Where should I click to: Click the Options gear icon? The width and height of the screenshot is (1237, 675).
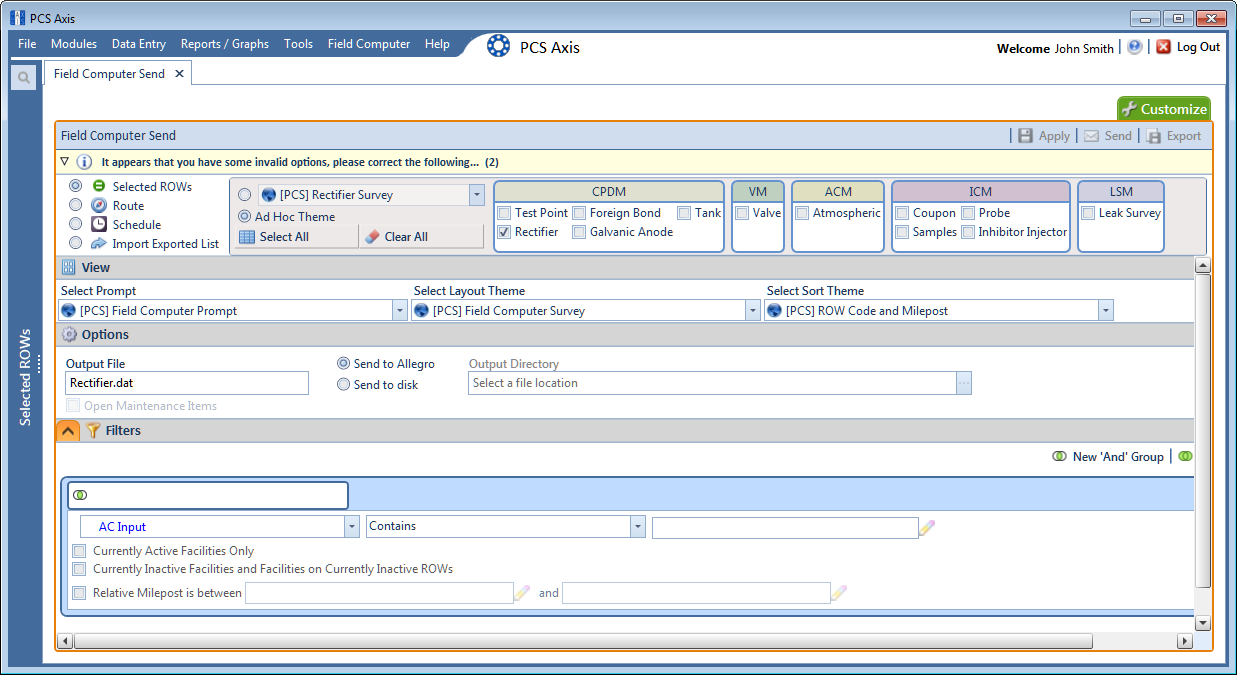pyautogui.click(x=70, y=335)
